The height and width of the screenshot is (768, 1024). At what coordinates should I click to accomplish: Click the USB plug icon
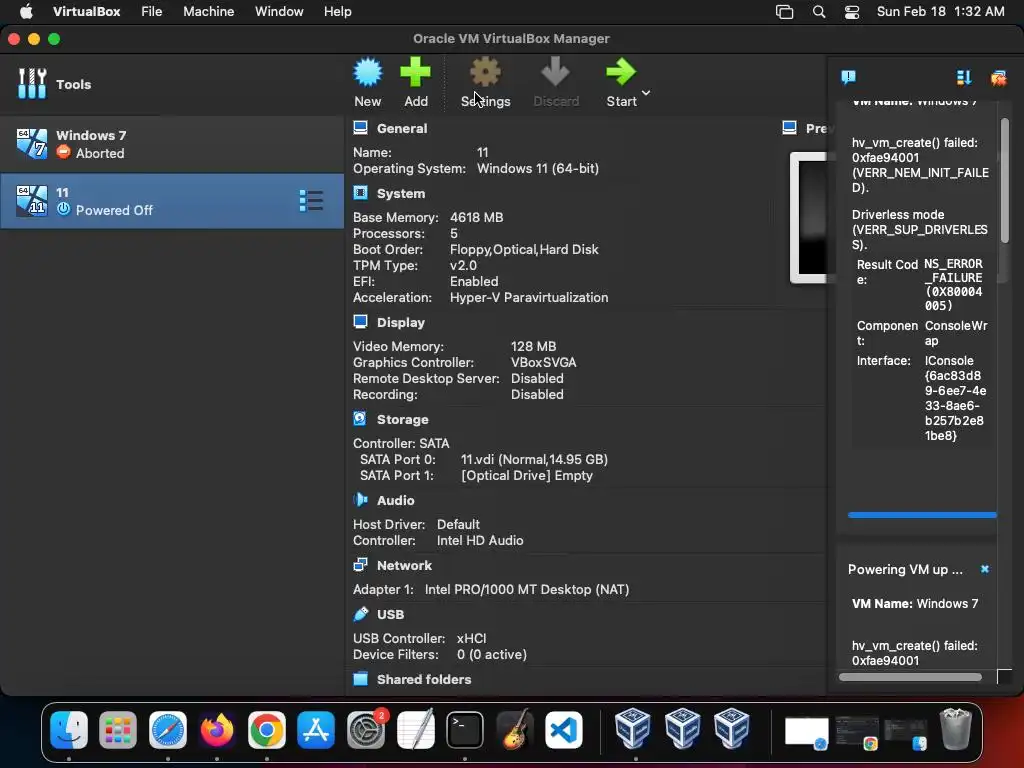[x=360, y=614]
